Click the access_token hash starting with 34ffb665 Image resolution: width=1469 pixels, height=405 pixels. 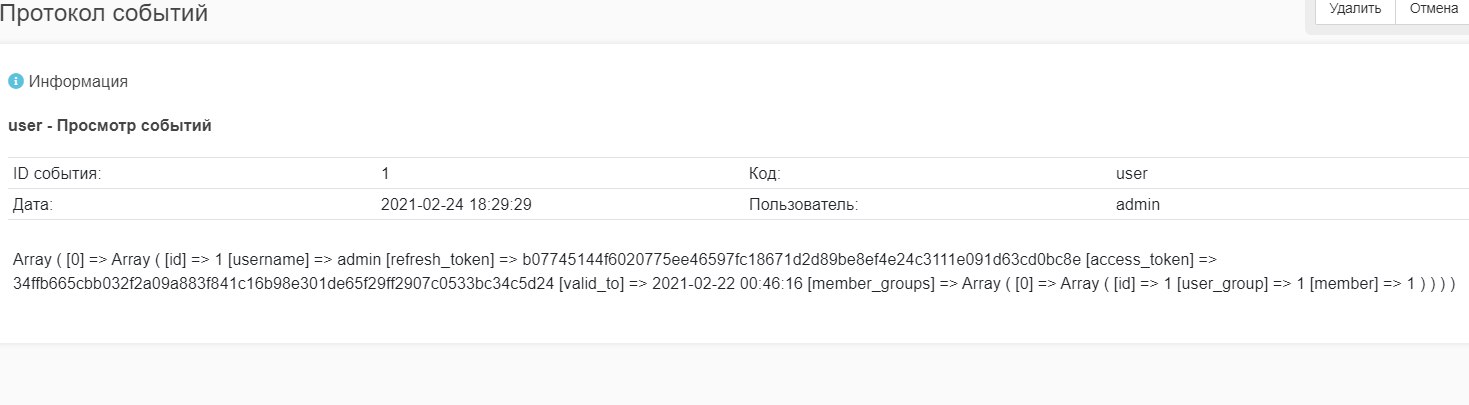click(281, 284)
